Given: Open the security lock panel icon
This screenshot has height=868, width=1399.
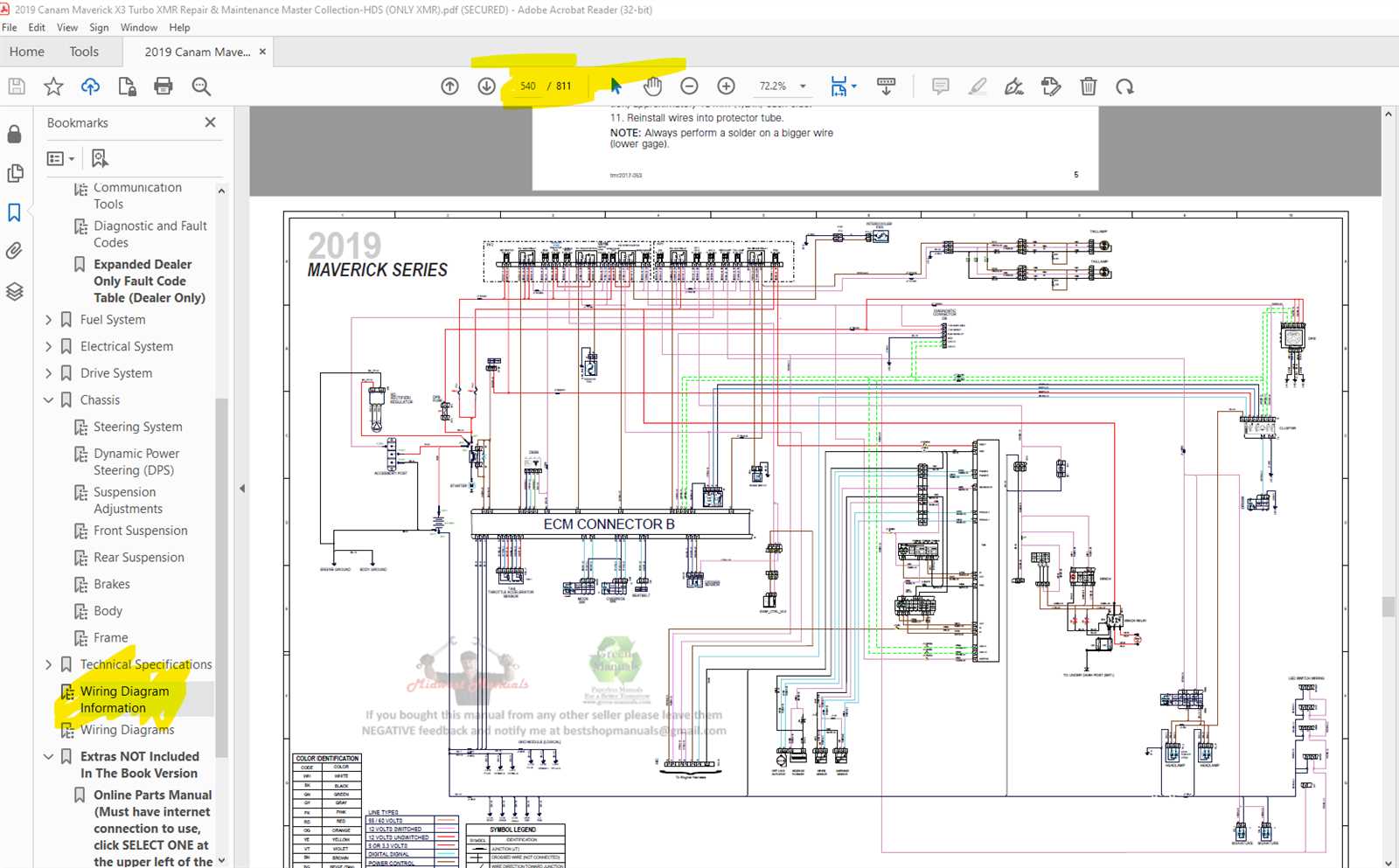Looking at the screenshot, I should [14, 134].
